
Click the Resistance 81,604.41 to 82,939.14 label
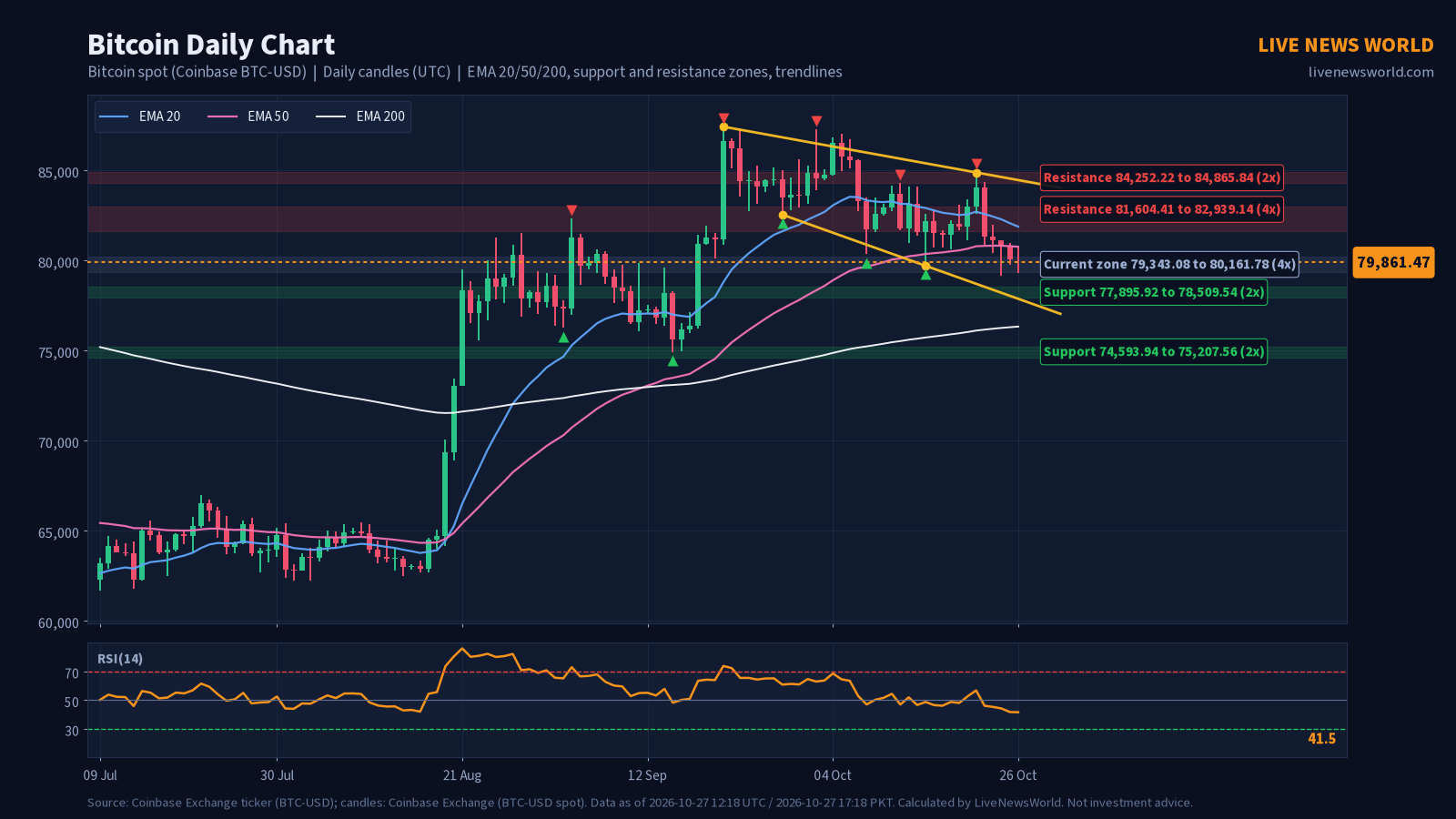point(1162,209)
